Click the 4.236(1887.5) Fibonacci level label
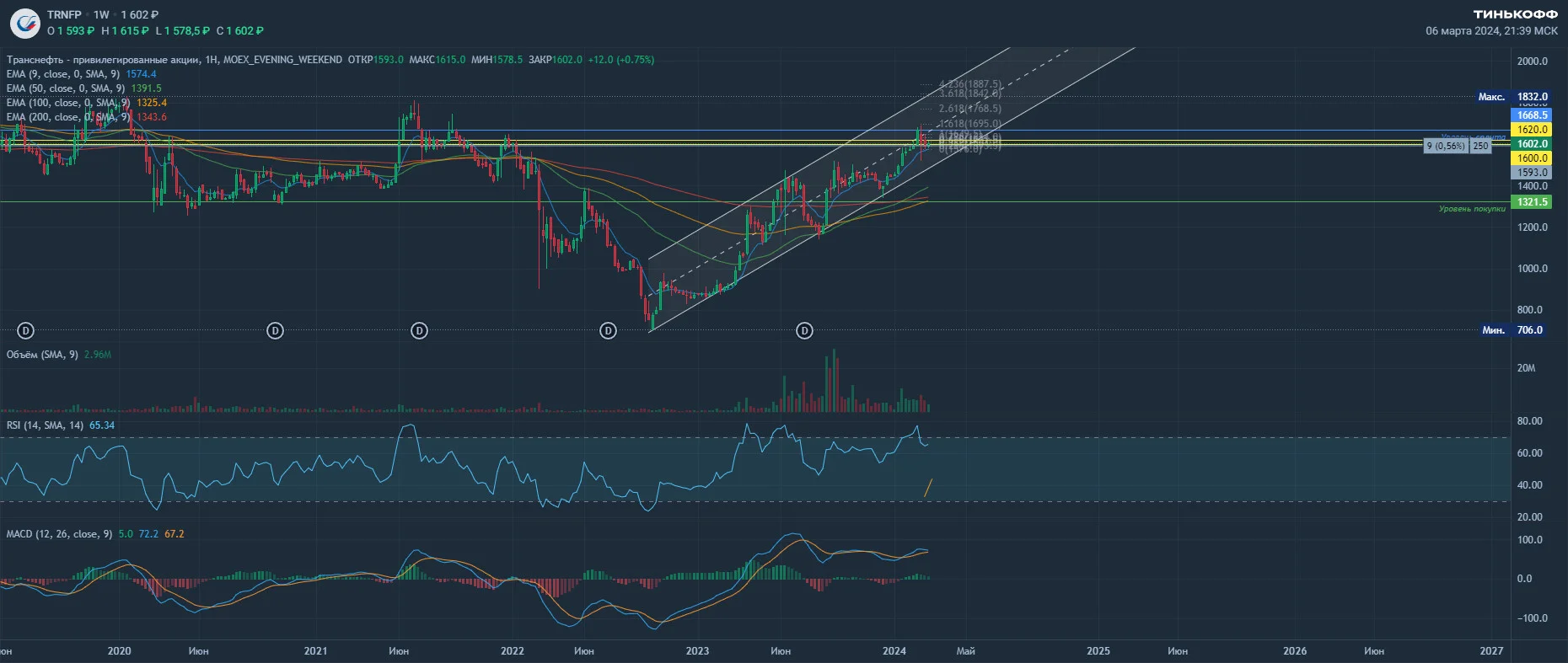Screen dimensions: 1568x663 click(970, 84)
